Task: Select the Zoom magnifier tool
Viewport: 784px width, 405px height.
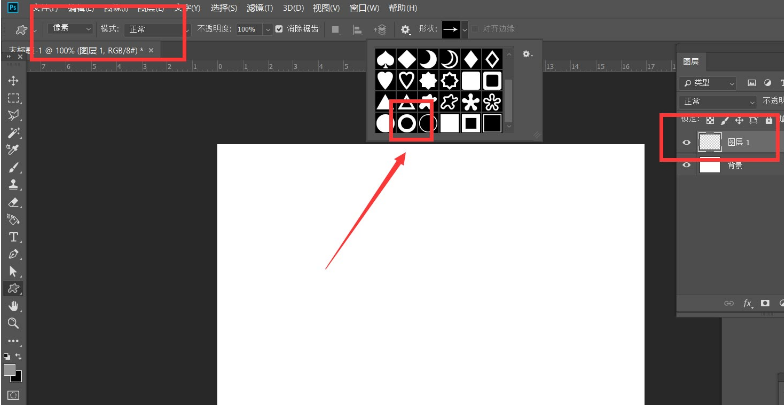Action: 13,323
